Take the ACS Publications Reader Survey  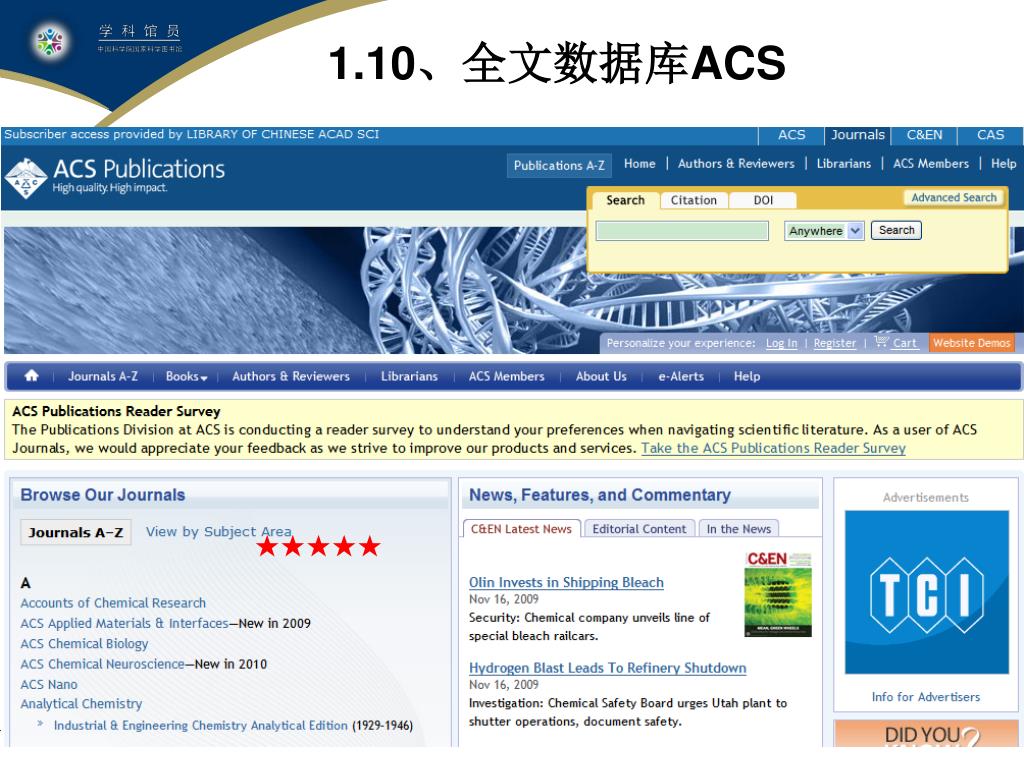[x=773, y=448]
